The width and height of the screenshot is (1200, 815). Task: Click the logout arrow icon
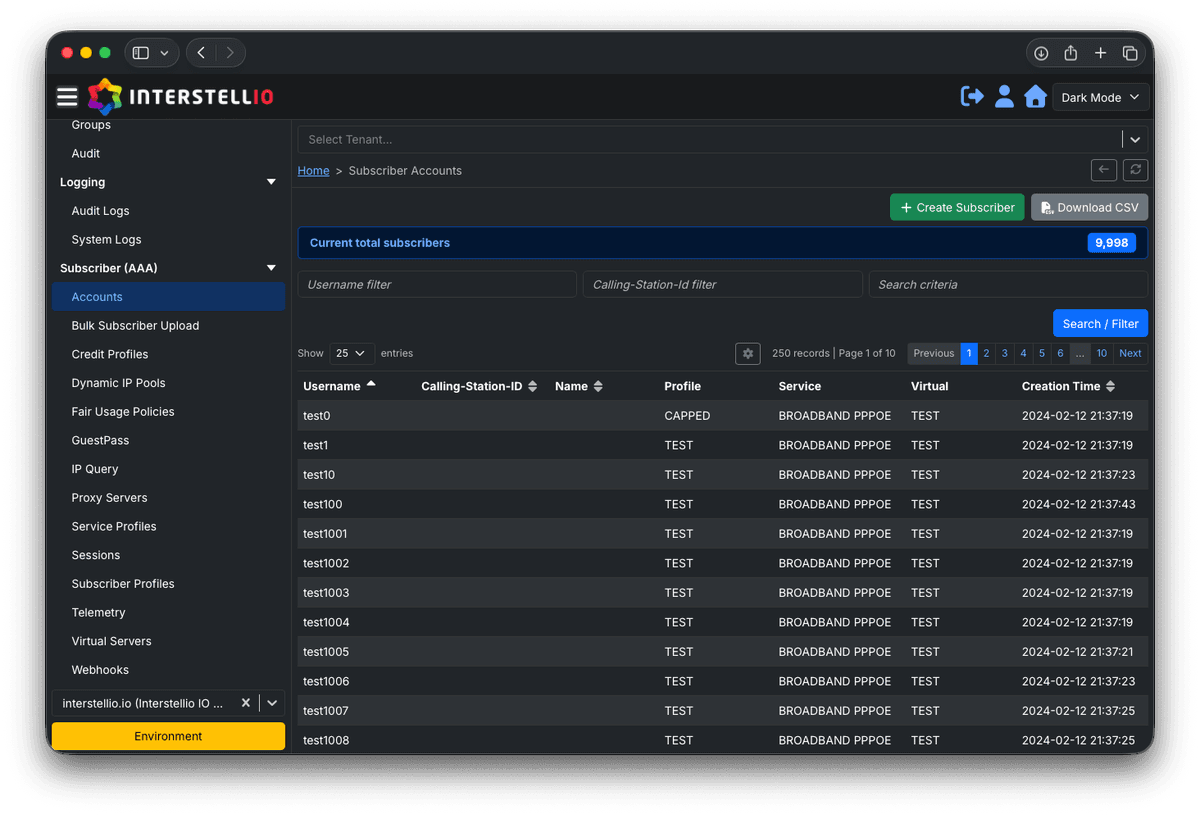pyautogui.click(x=972, y=97)
